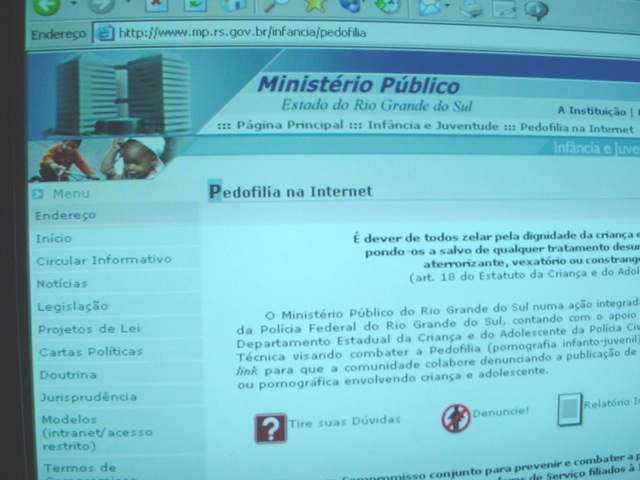Click the Relatório document icon
Viewport: 640px width, 480px height.
(569, 409)
